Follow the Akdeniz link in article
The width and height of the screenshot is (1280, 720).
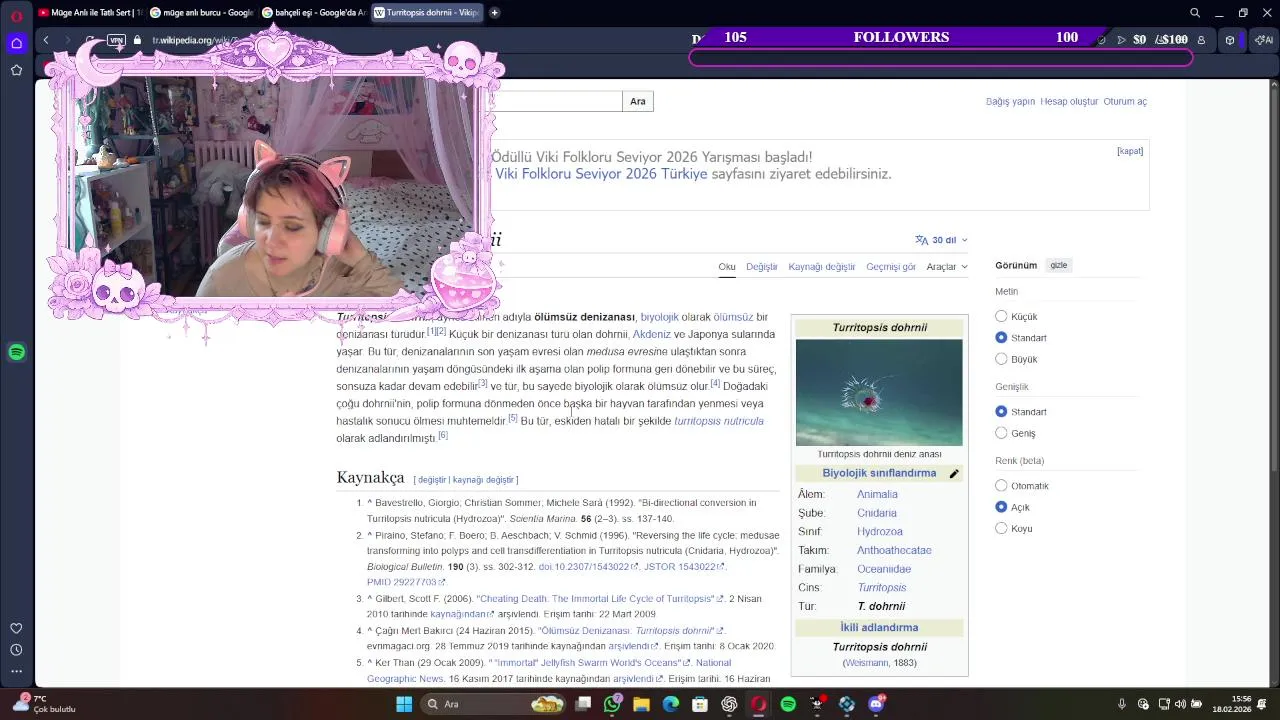coord(652,334)
